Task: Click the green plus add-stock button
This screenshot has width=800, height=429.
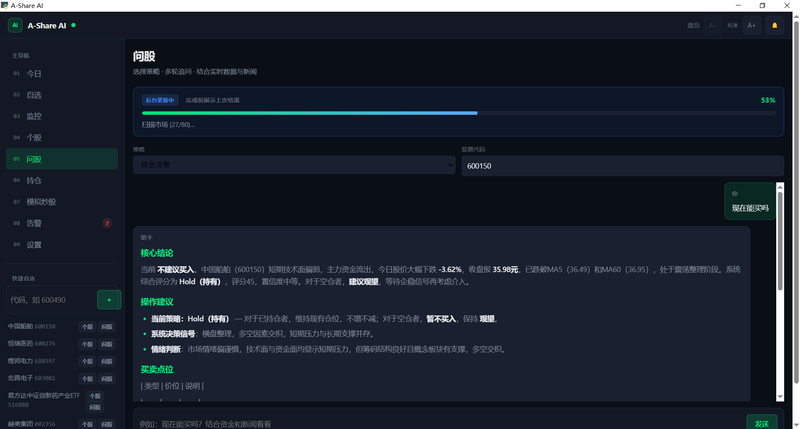Action: pos(109,300)
